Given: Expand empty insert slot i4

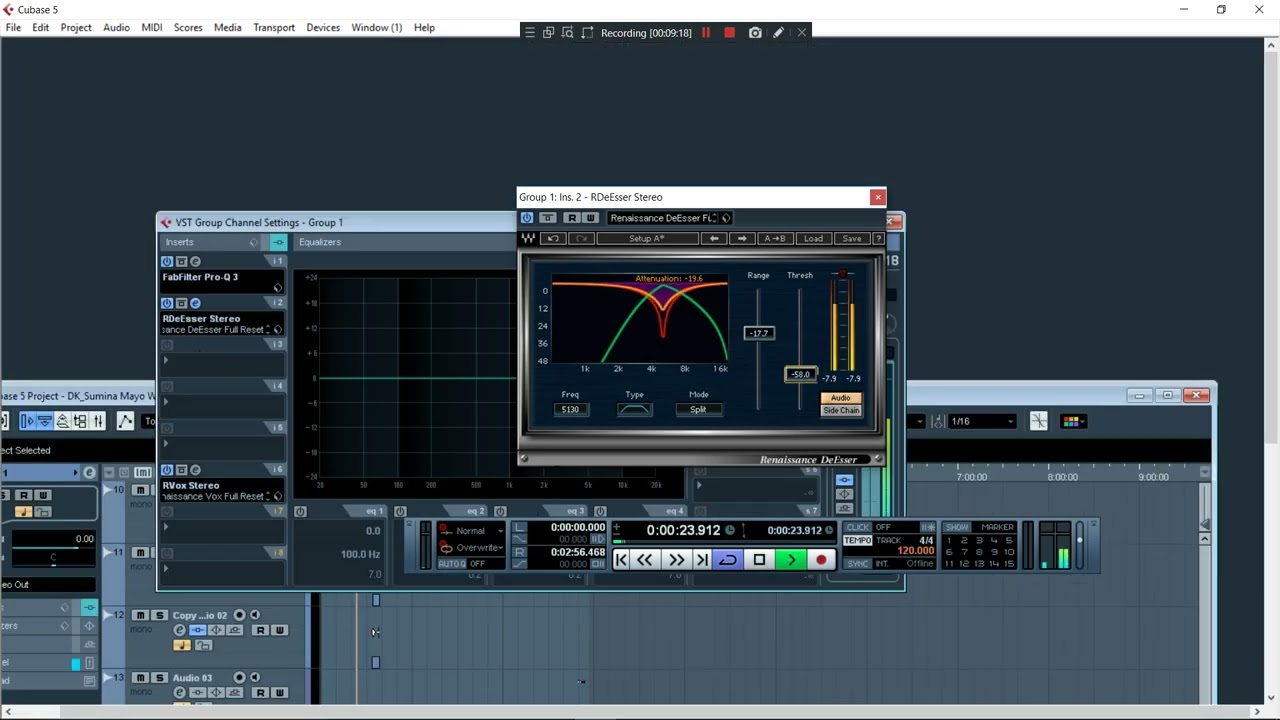Looking at the screenshot, I should pos(166,402).
